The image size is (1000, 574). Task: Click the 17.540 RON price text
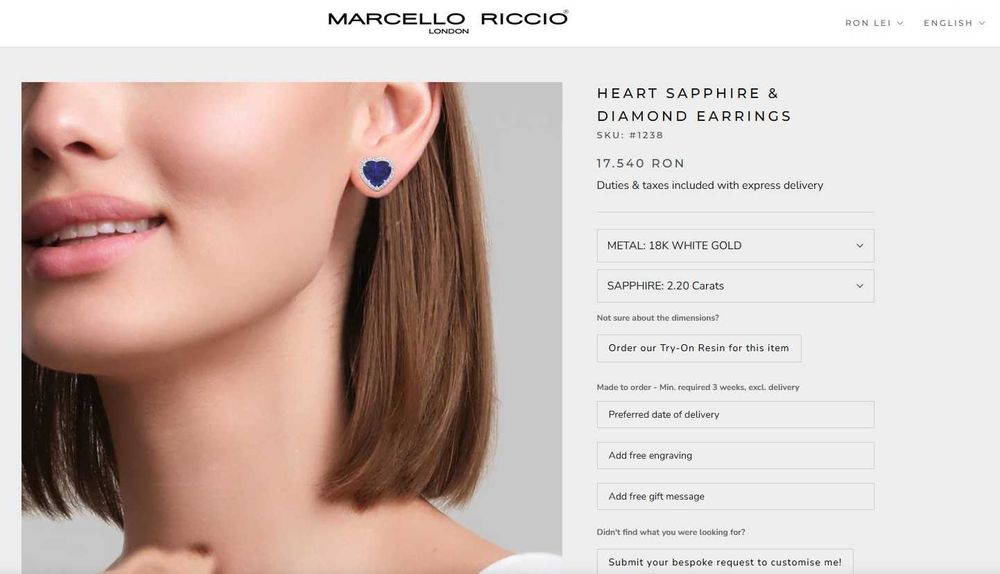click(x=640, y=163)
